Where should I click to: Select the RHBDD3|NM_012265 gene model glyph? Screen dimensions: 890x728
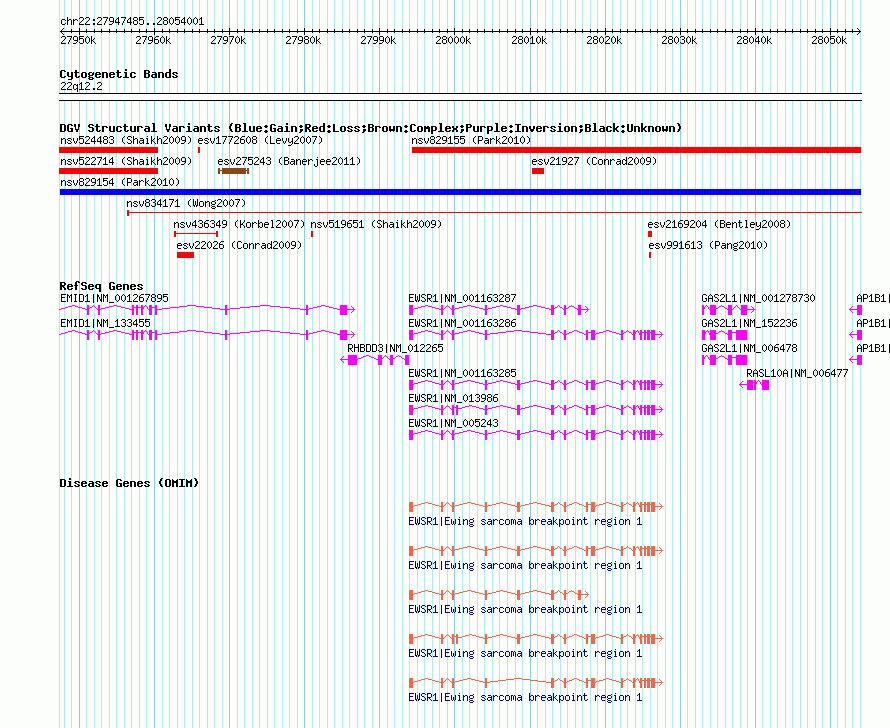[x=375, y=360]
